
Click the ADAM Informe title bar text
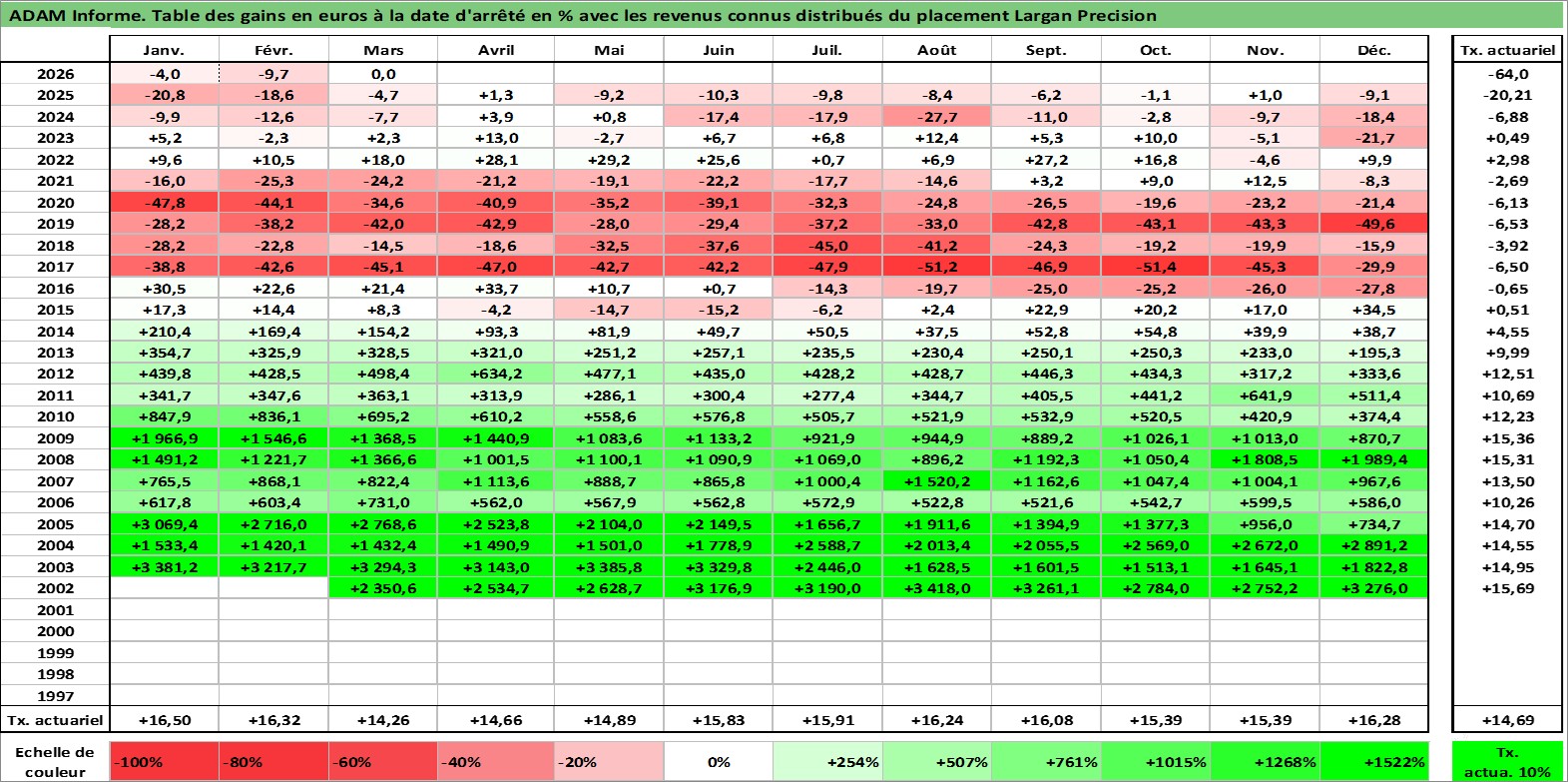583,15
